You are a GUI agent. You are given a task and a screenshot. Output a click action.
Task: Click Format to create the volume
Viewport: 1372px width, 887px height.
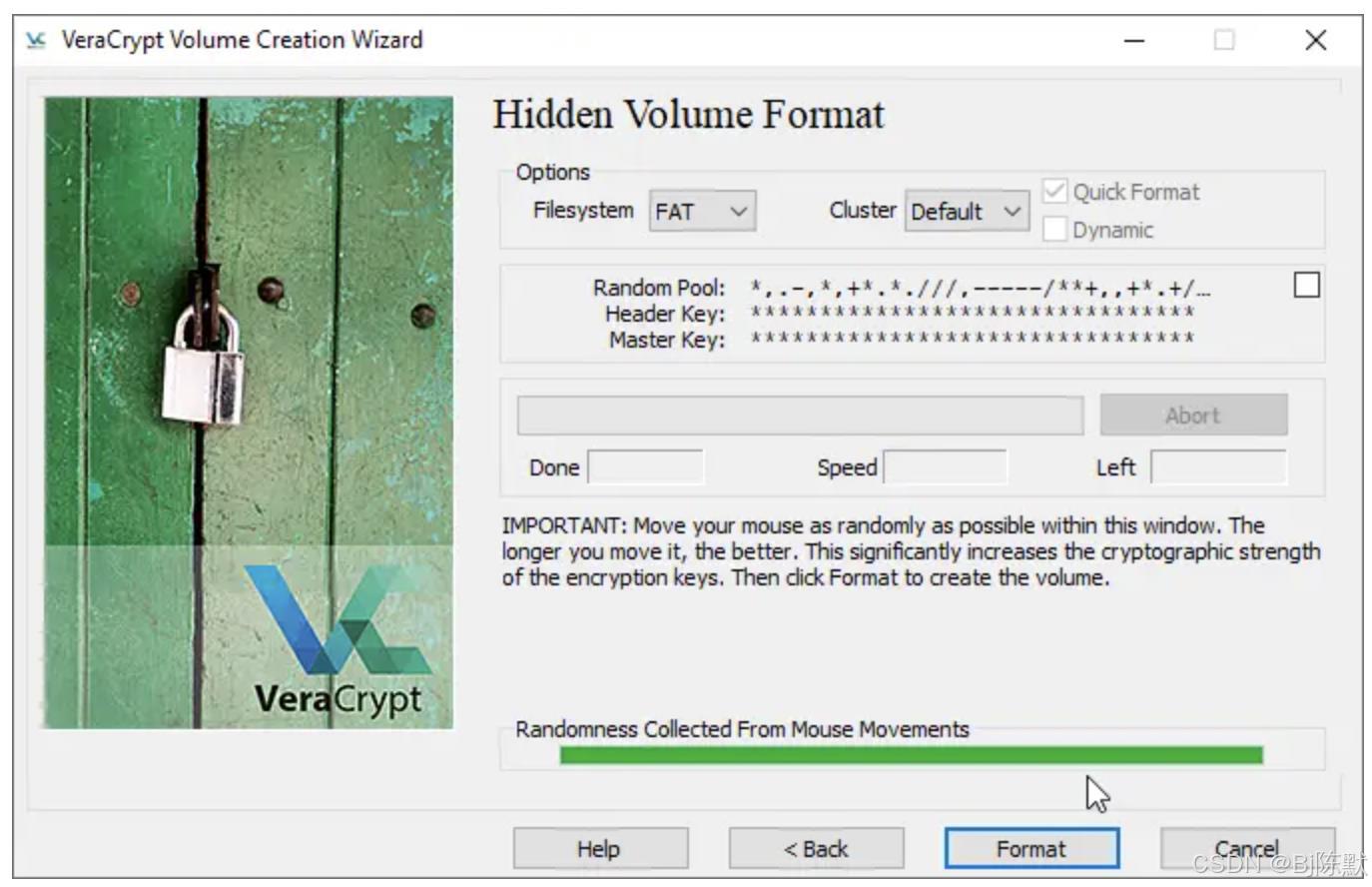1031,849
